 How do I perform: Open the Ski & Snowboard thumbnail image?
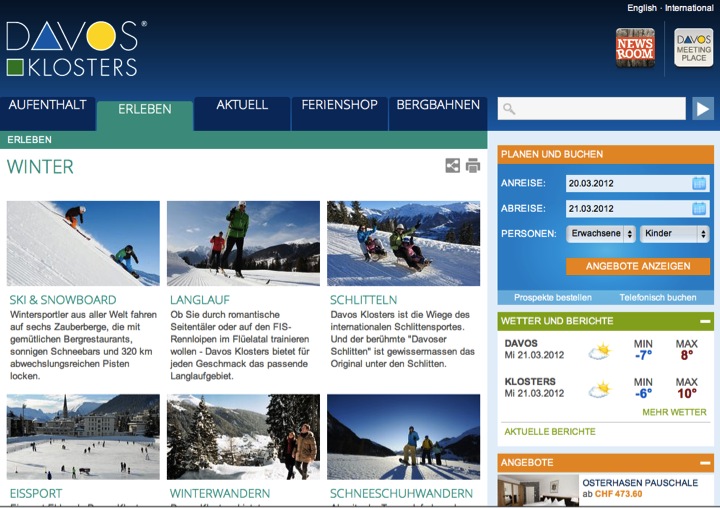[x=83, y=243]
